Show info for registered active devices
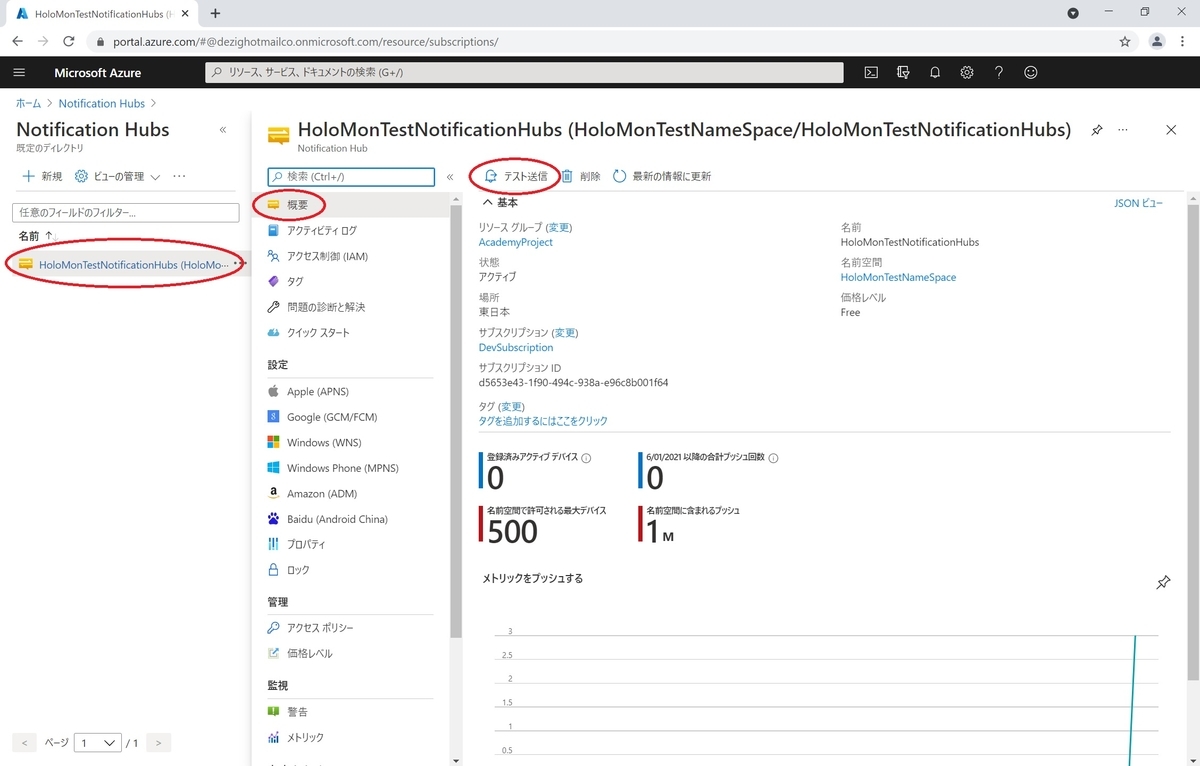Viewport: 1200px width, 766px height. (x=586, y=458)
